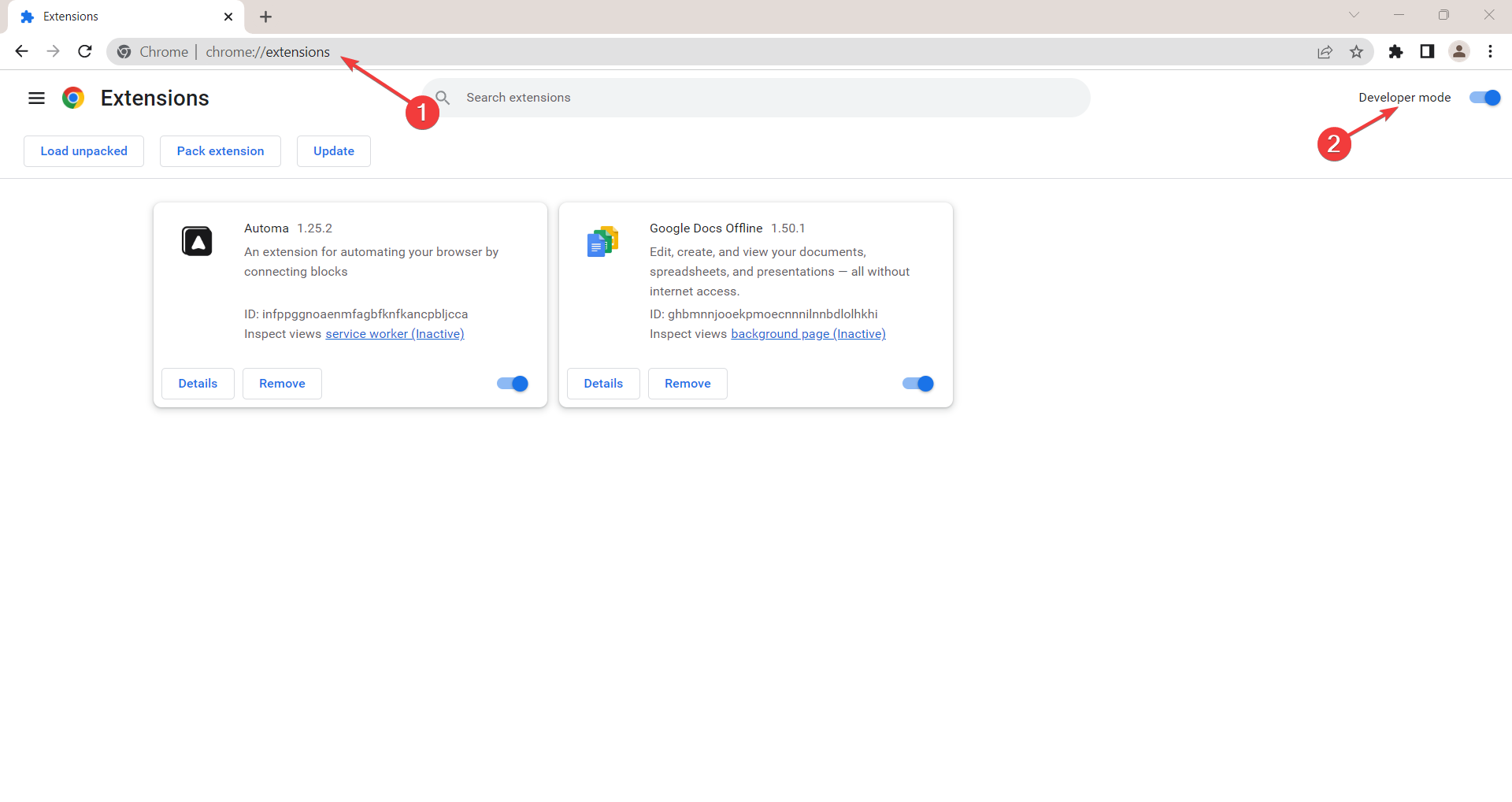Image resolution: width=1512 pixels, height=802 pixels.
Task: Open the service worker (Inactive) link
Action: point(395,334)
